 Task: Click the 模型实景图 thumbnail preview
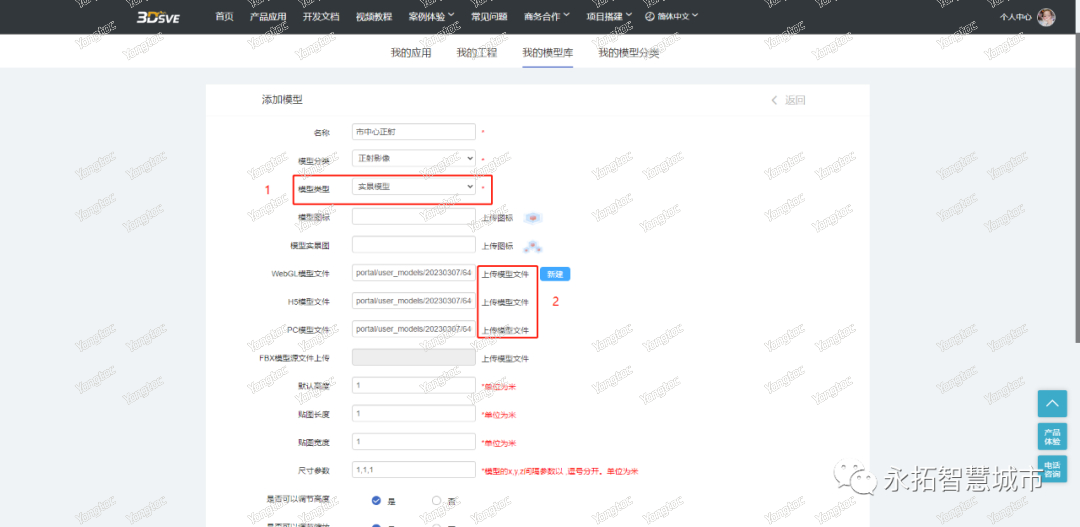tap(534, 246)
